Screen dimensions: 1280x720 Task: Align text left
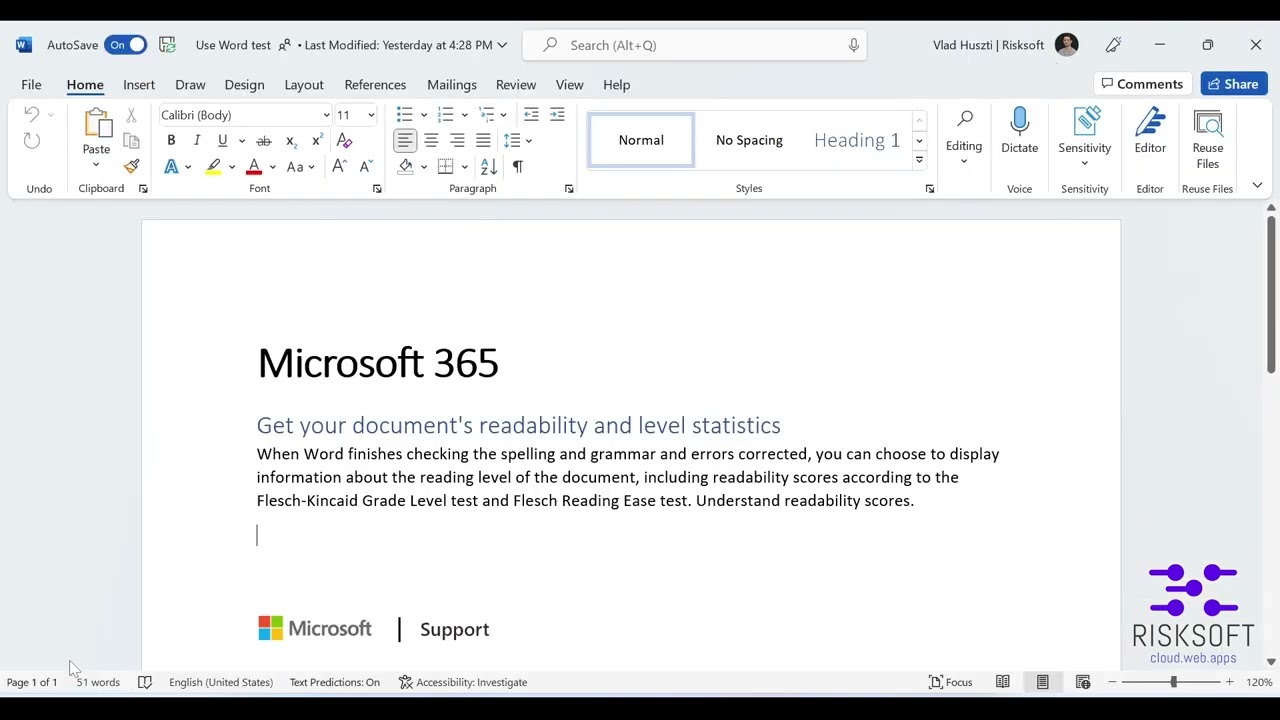point(405,141)
